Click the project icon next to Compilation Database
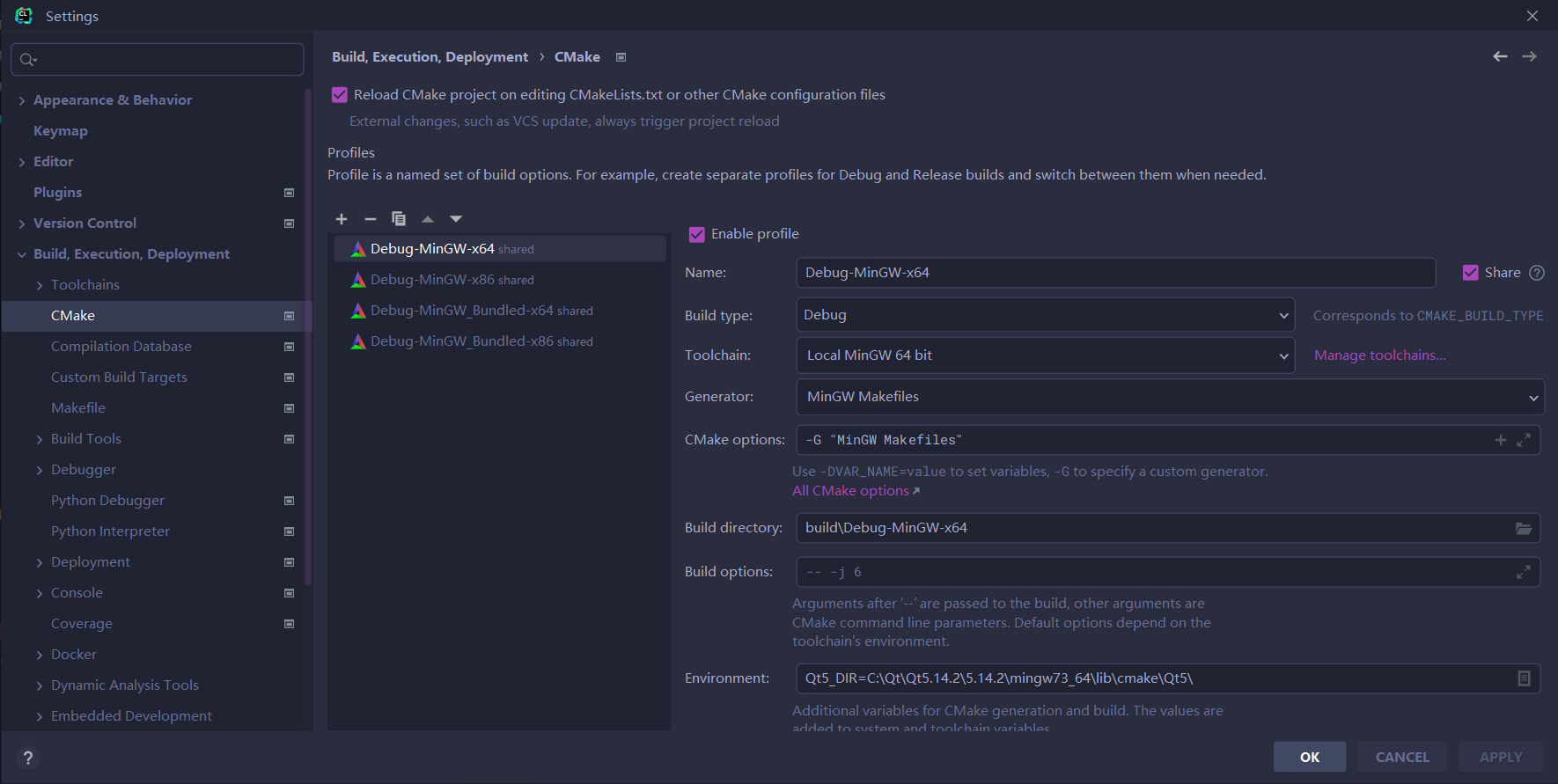This screenshot has width=1558, height=784. click(x=289, y=347)
